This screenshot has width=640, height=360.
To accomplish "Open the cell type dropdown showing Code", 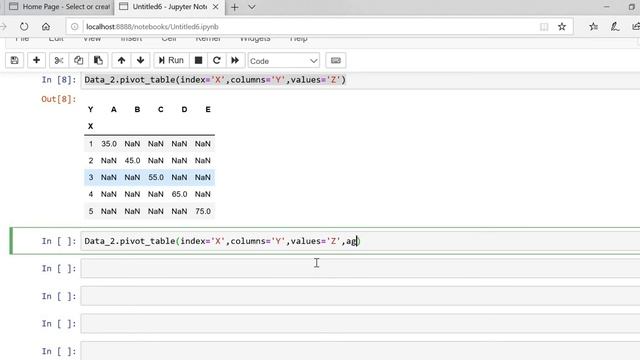I will click(284, 61).
